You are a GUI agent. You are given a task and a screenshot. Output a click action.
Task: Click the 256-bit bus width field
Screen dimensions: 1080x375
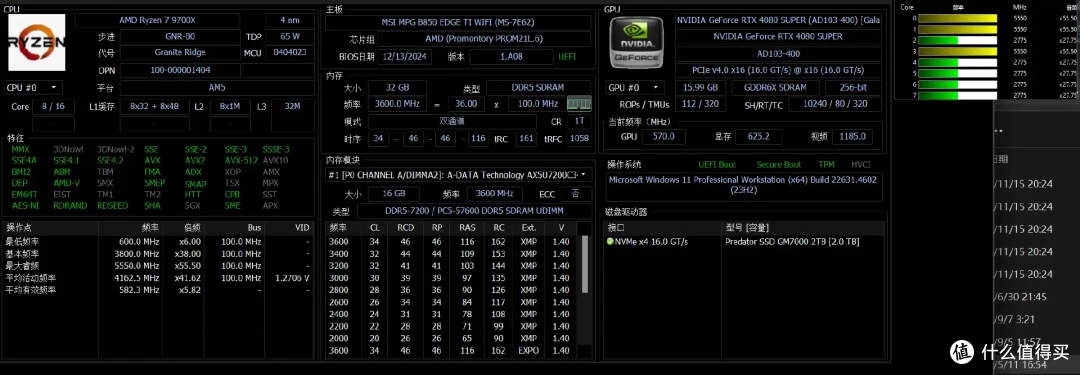point(854,88)
